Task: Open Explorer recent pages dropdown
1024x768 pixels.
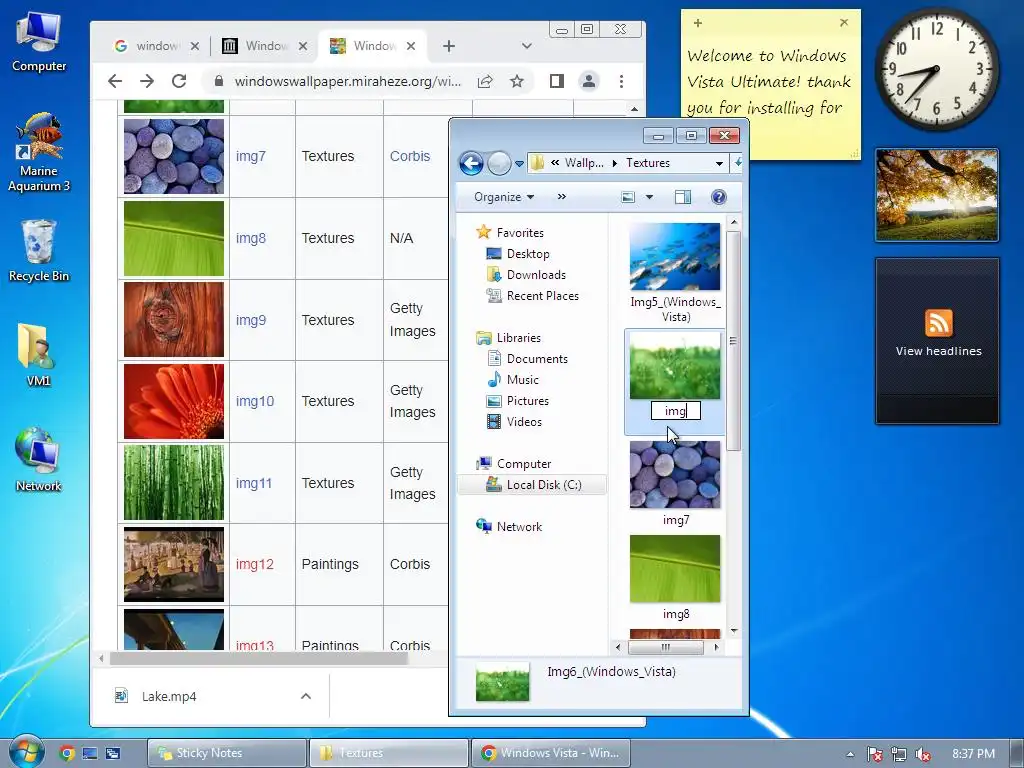Action: 519,164
